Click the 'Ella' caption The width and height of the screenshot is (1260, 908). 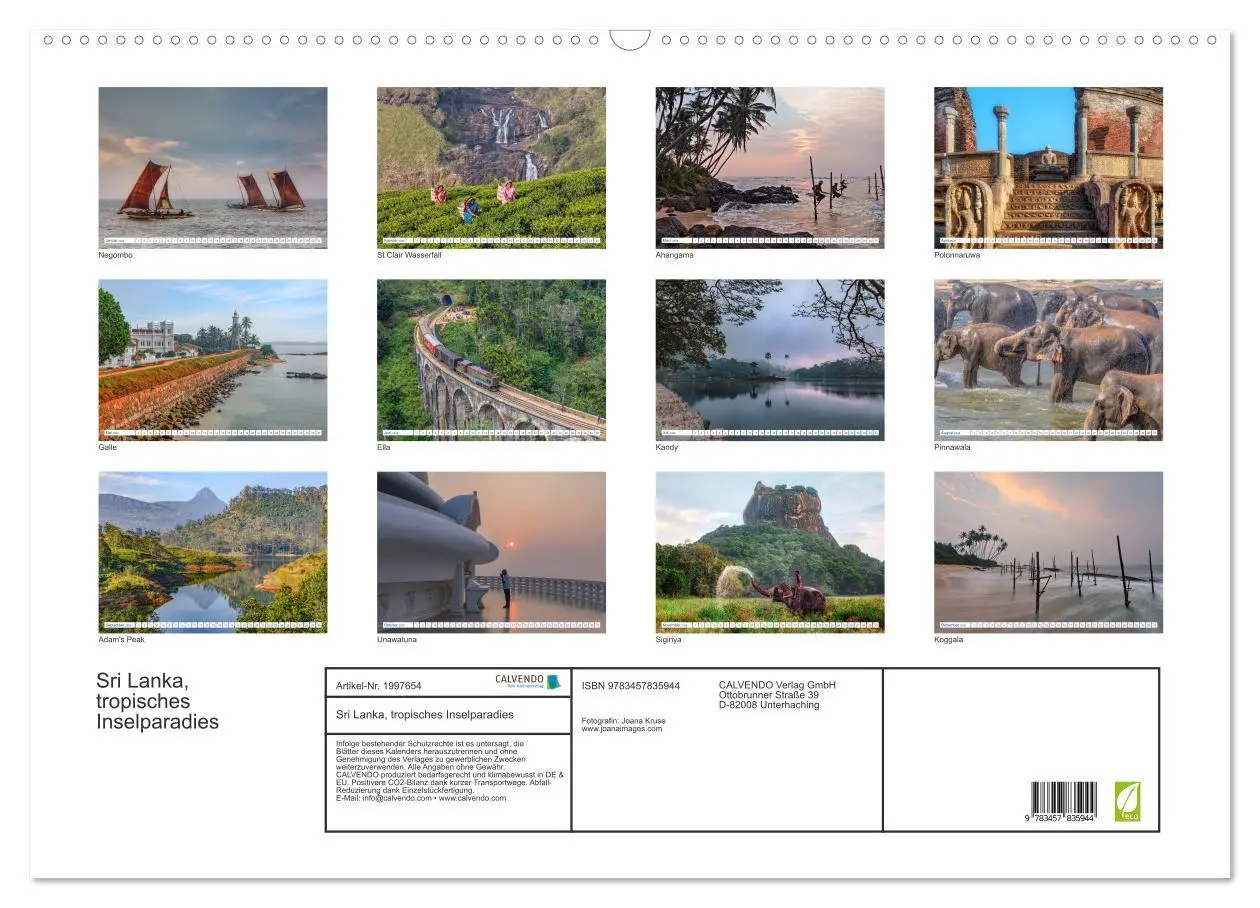[384, 447]
